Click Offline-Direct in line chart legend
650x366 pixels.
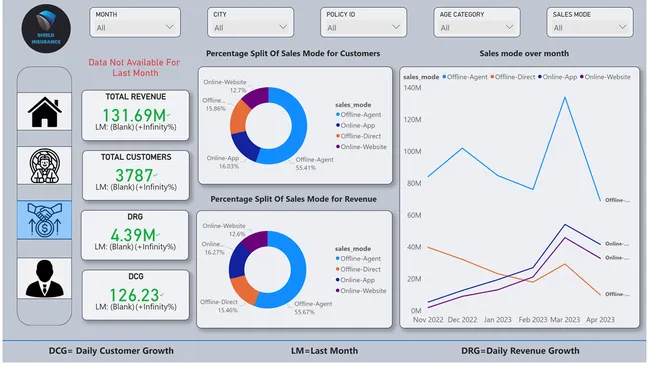[x=513, y=77]
